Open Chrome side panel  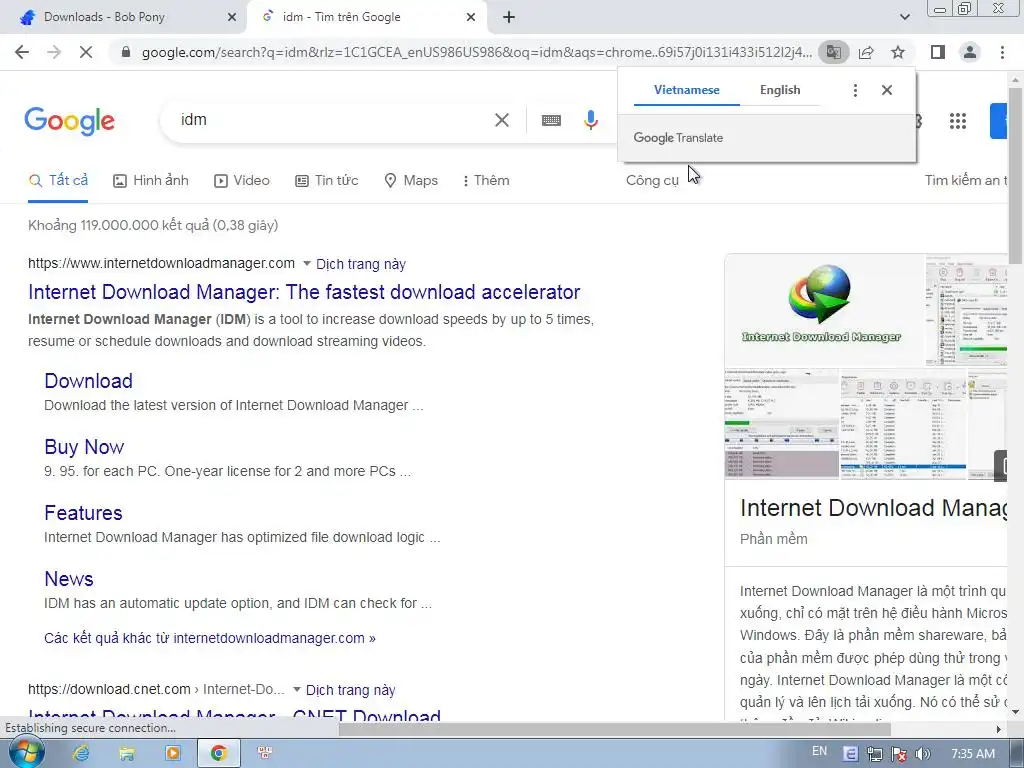click(938, 52)
